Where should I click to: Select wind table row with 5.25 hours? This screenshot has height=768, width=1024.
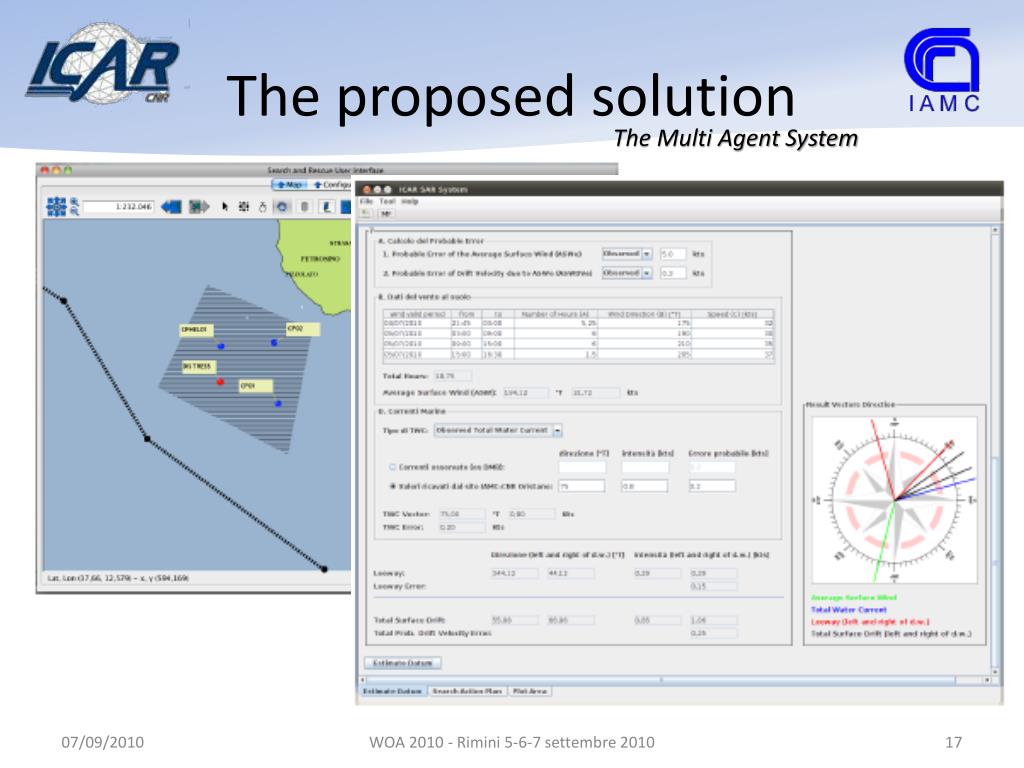pyautogui.click(x=578, y=323)
